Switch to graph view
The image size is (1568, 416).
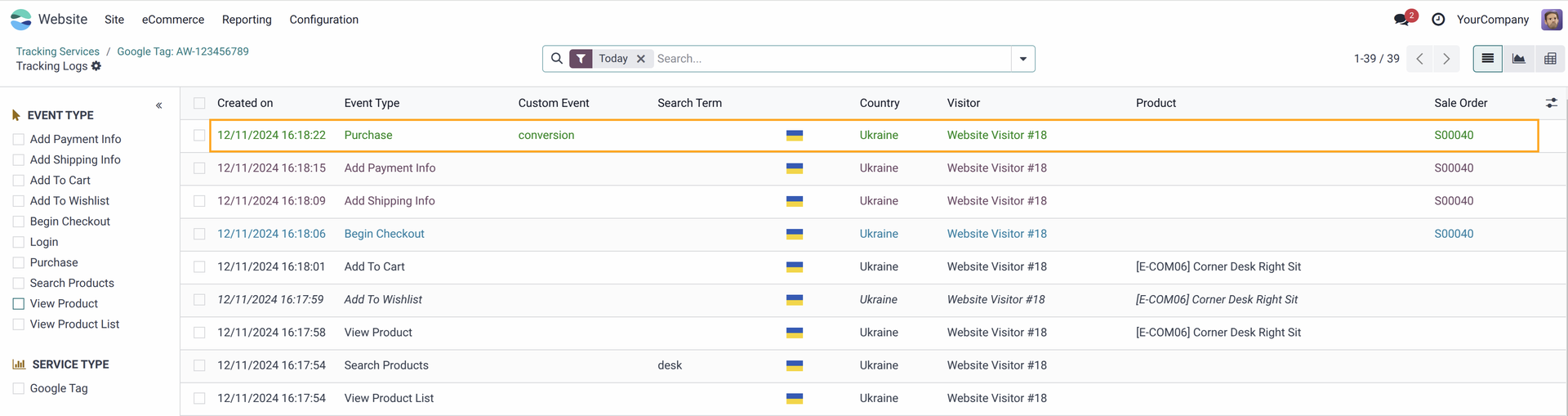pyautogui.click(x=1519, y=59)
